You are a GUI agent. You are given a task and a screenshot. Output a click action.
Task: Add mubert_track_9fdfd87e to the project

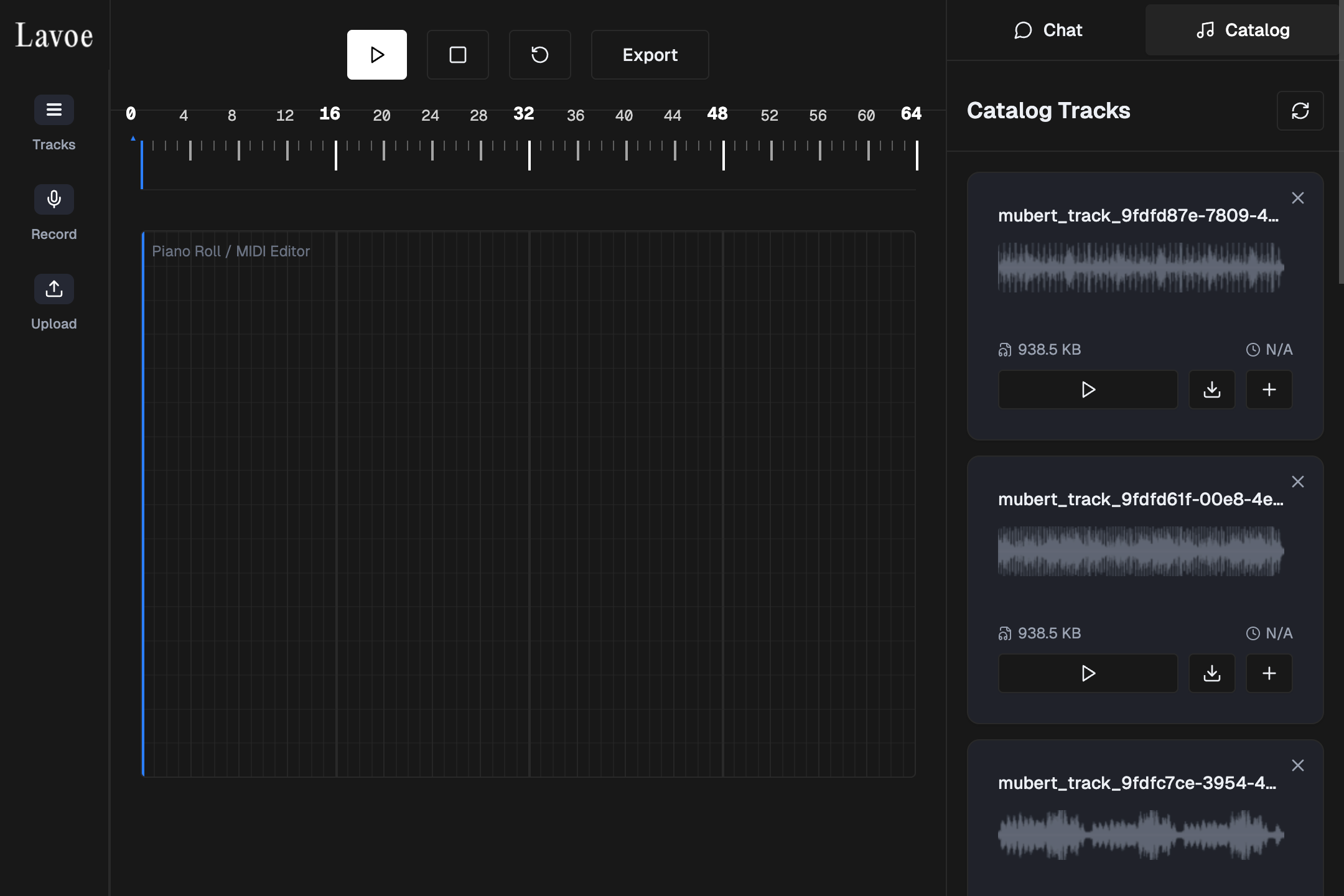(x=1269, y=390)
